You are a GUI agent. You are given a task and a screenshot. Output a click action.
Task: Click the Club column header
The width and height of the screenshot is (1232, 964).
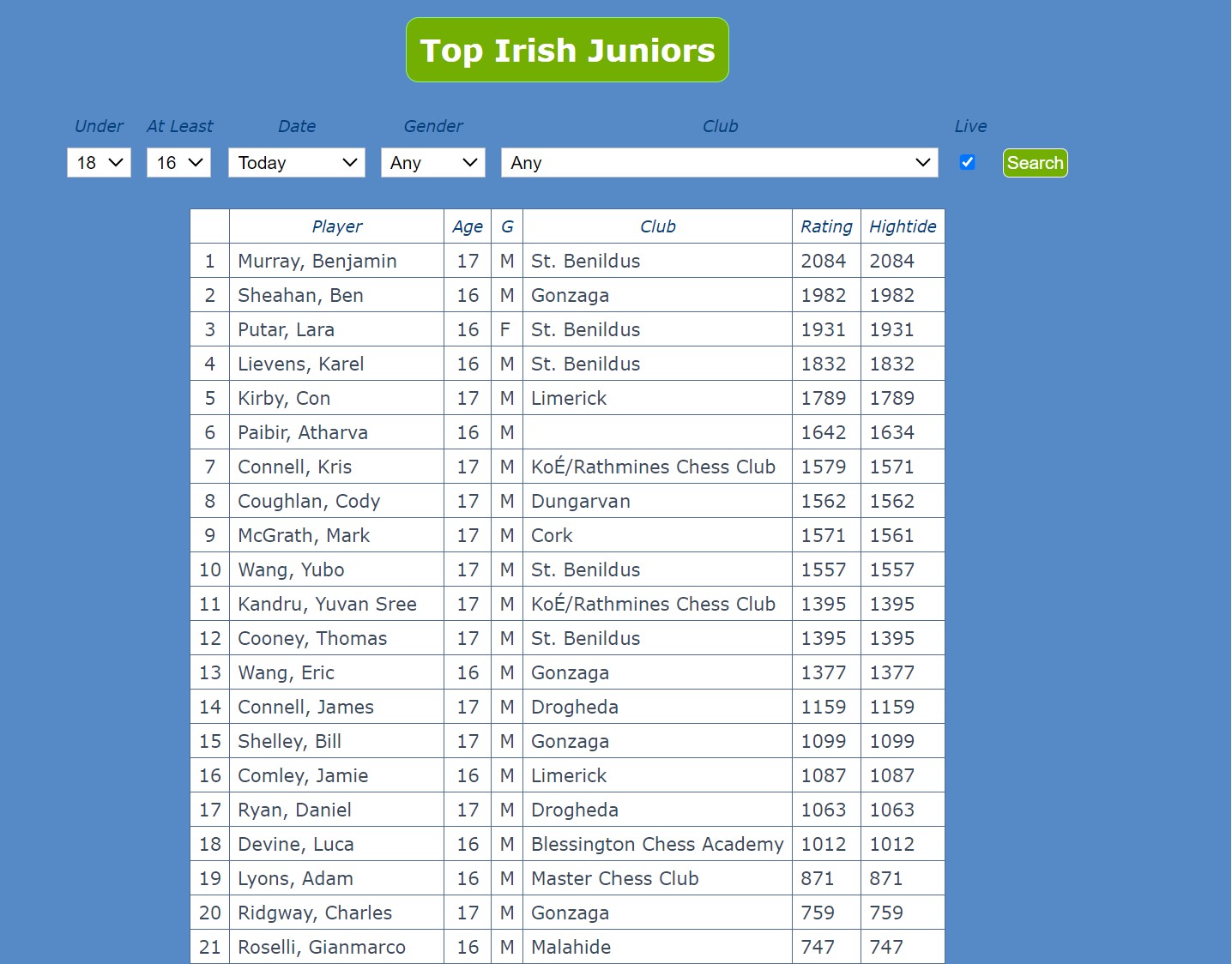tap(657, 226)
